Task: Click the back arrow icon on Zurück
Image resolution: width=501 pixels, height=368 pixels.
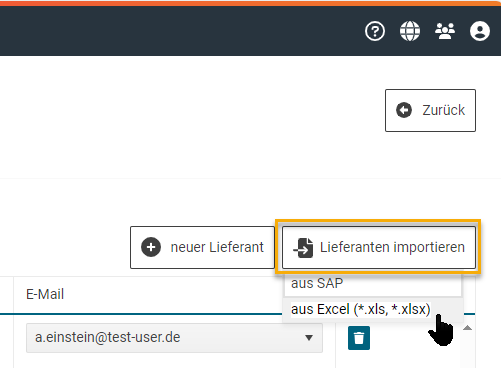Action: [x=404, y=110]
